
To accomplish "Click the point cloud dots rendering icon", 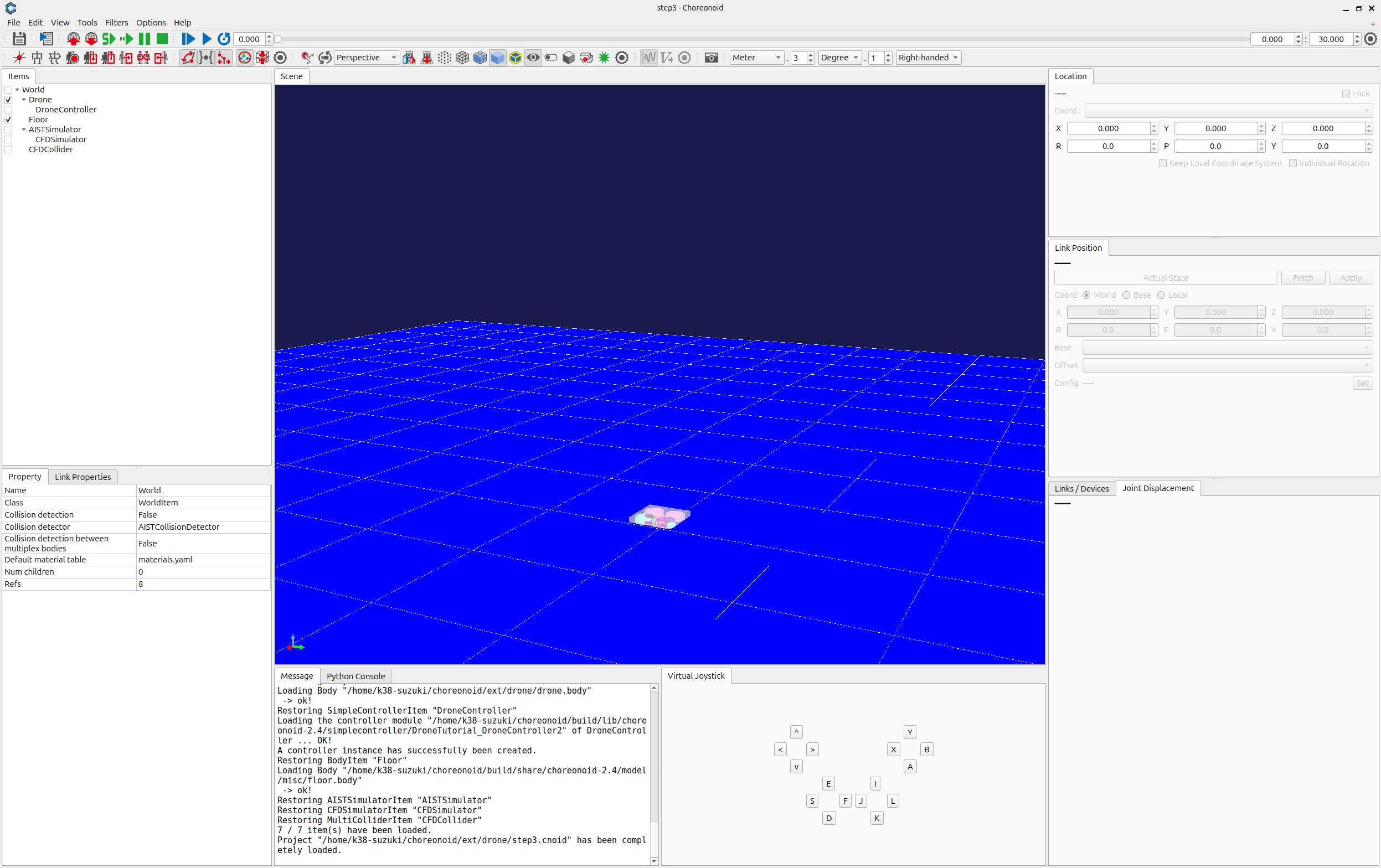I will [445, 58].
